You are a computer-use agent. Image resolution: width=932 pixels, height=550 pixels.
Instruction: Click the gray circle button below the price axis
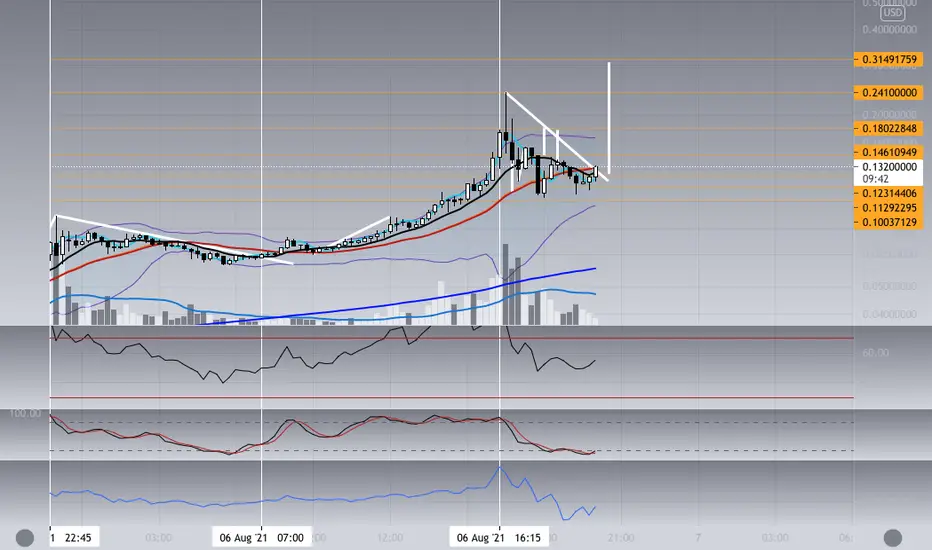click(x=893, y=538)
